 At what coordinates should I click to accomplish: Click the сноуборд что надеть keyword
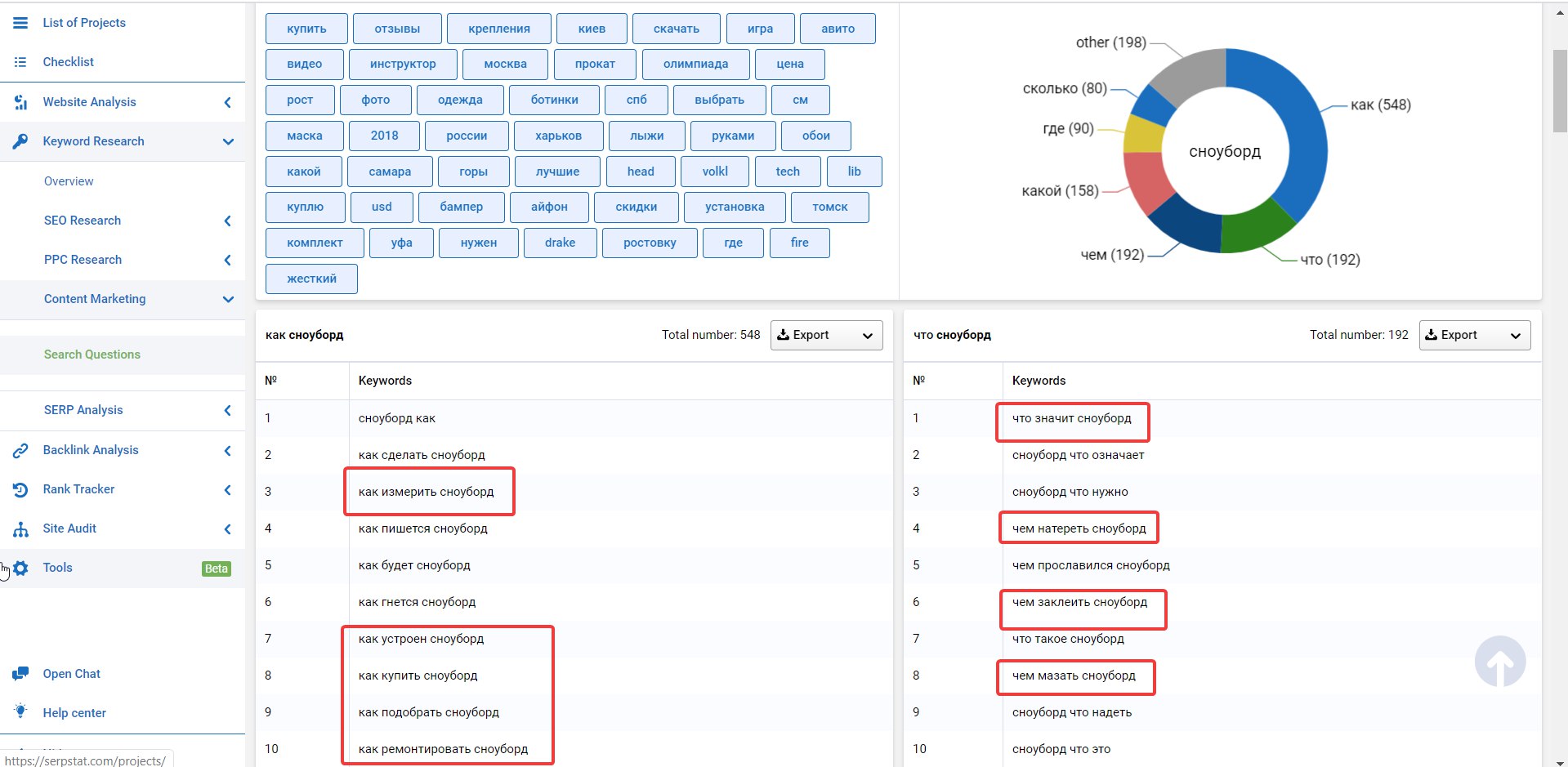tap(1071, 712)
